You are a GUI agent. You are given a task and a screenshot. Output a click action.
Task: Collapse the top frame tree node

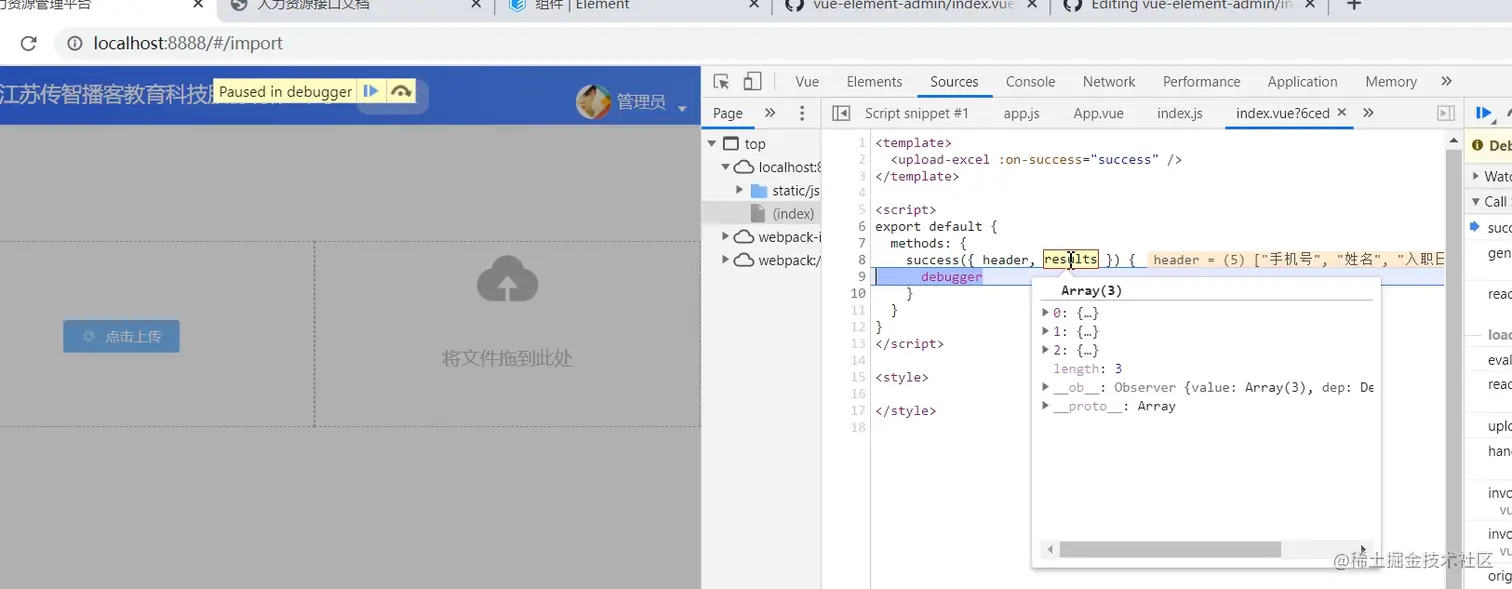(712, 144)
